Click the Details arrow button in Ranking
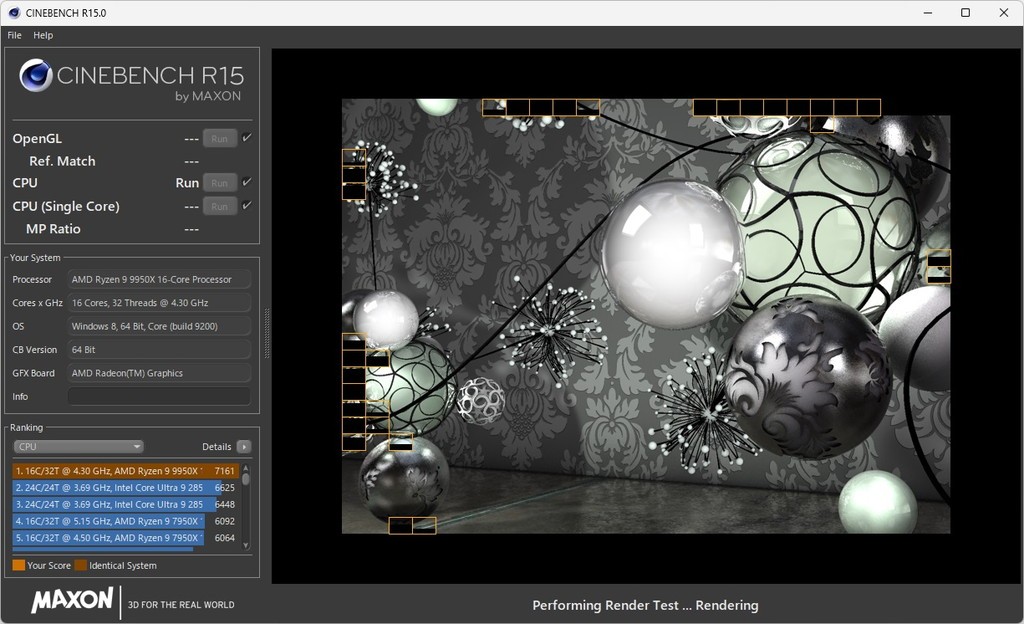Viewport: 1024px width, 624px height. point(244,447)
